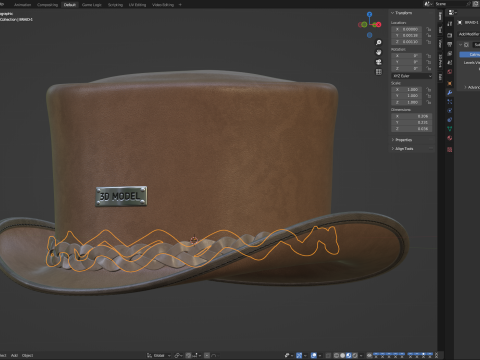Switch to the Animation workspace tab
Image resolution: width=480 pixels, height=360 pixels.
tap(23, 5)
